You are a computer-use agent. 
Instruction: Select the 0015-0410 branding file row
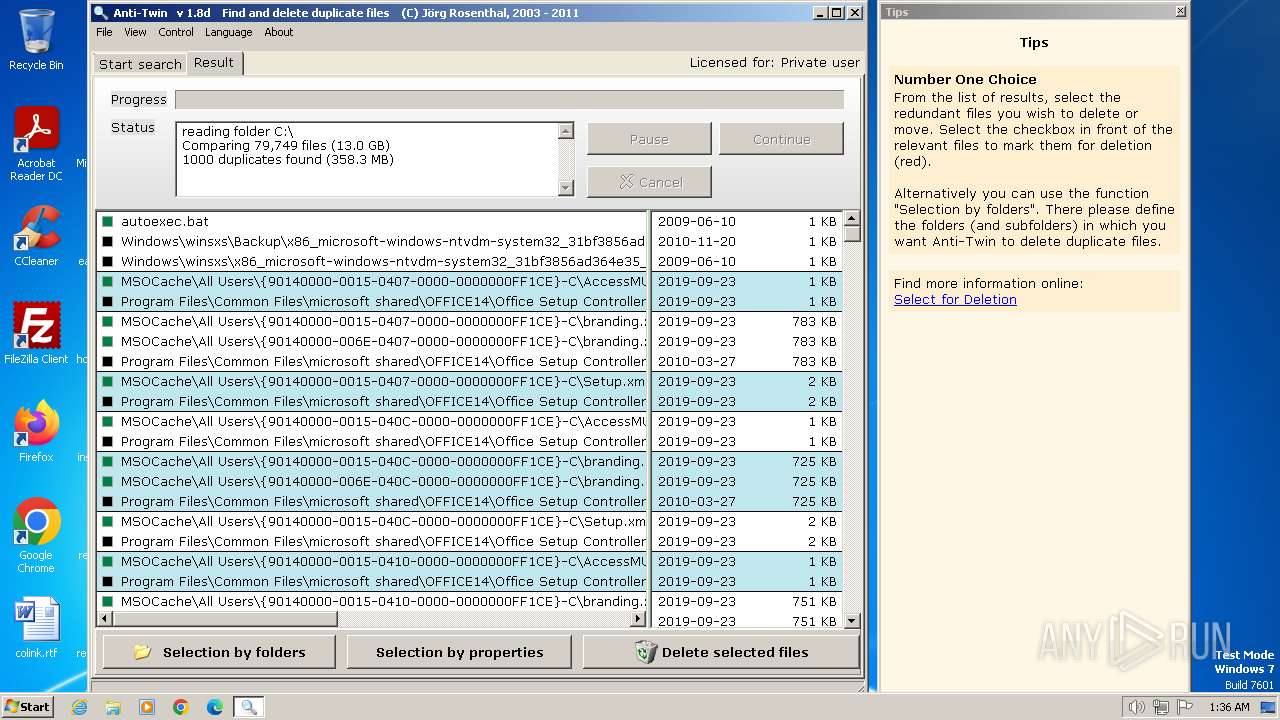372,602
